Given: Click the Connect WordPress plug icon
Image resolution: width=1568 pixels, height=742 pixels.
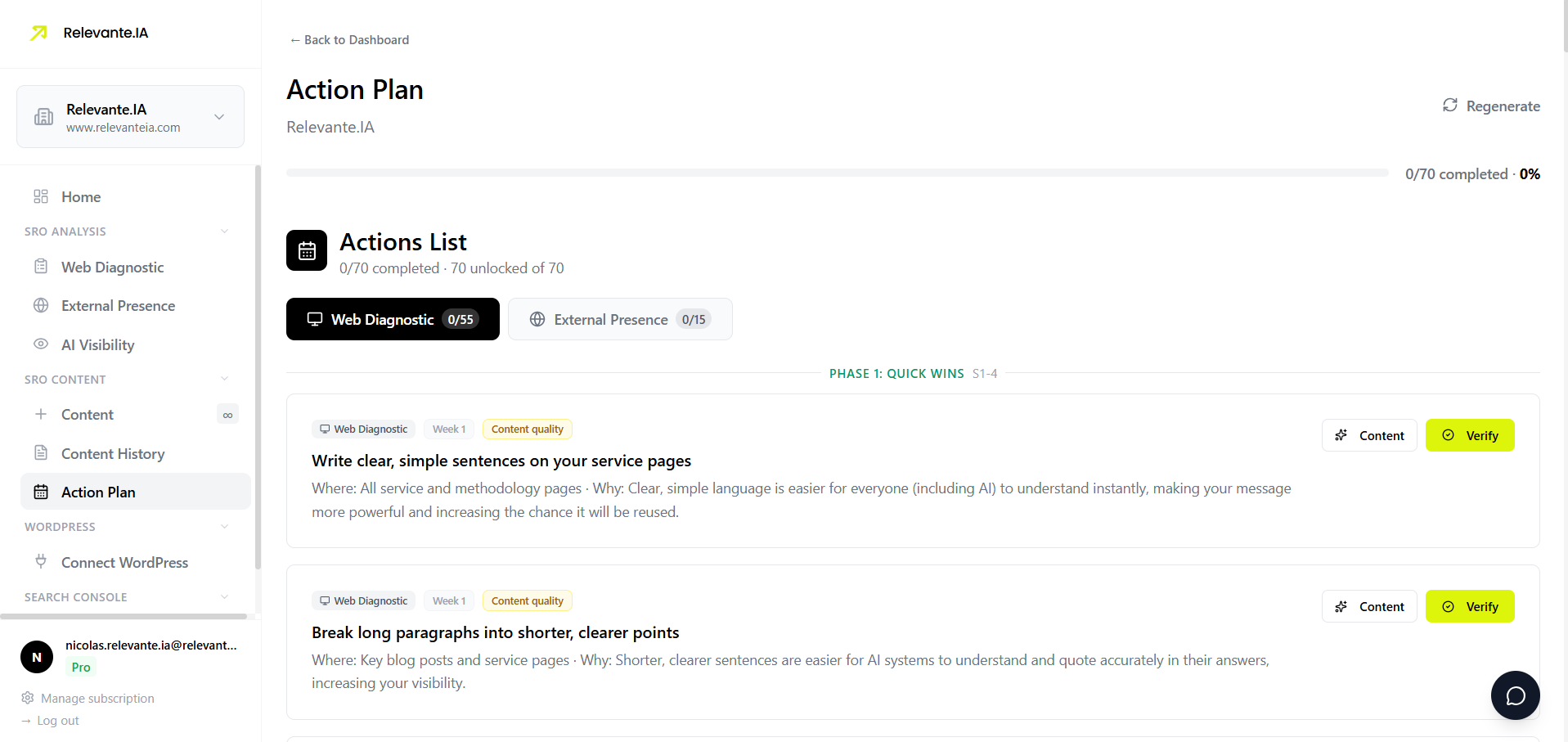Looking at the screenshot, I should [41, 562].
